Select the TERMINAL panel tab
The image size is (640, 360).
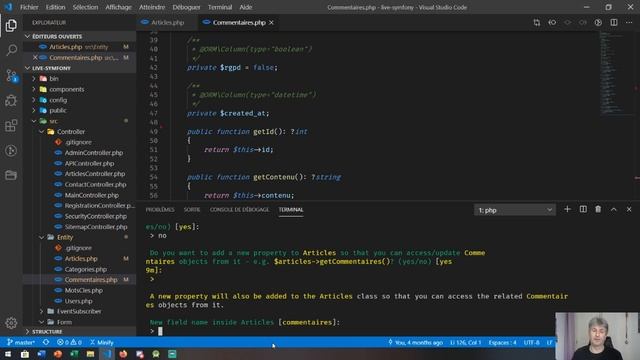291,210
